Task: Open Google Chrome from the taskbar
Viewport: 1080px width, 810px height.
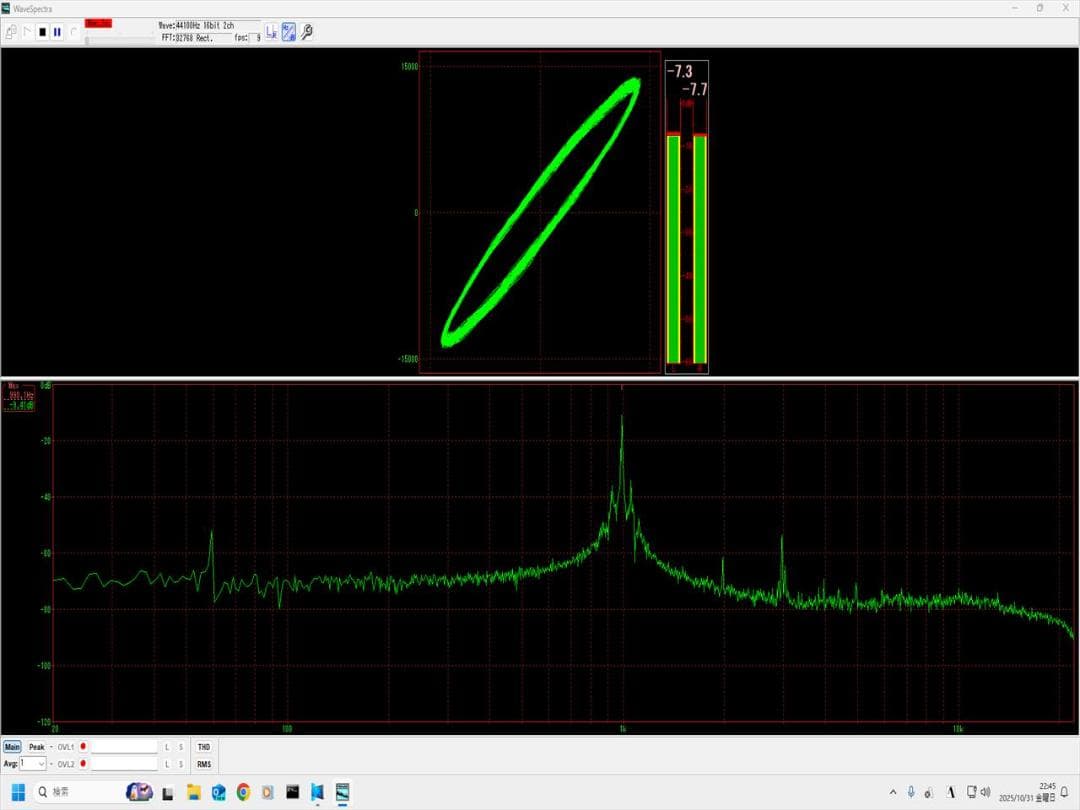Action: (243, 792)
